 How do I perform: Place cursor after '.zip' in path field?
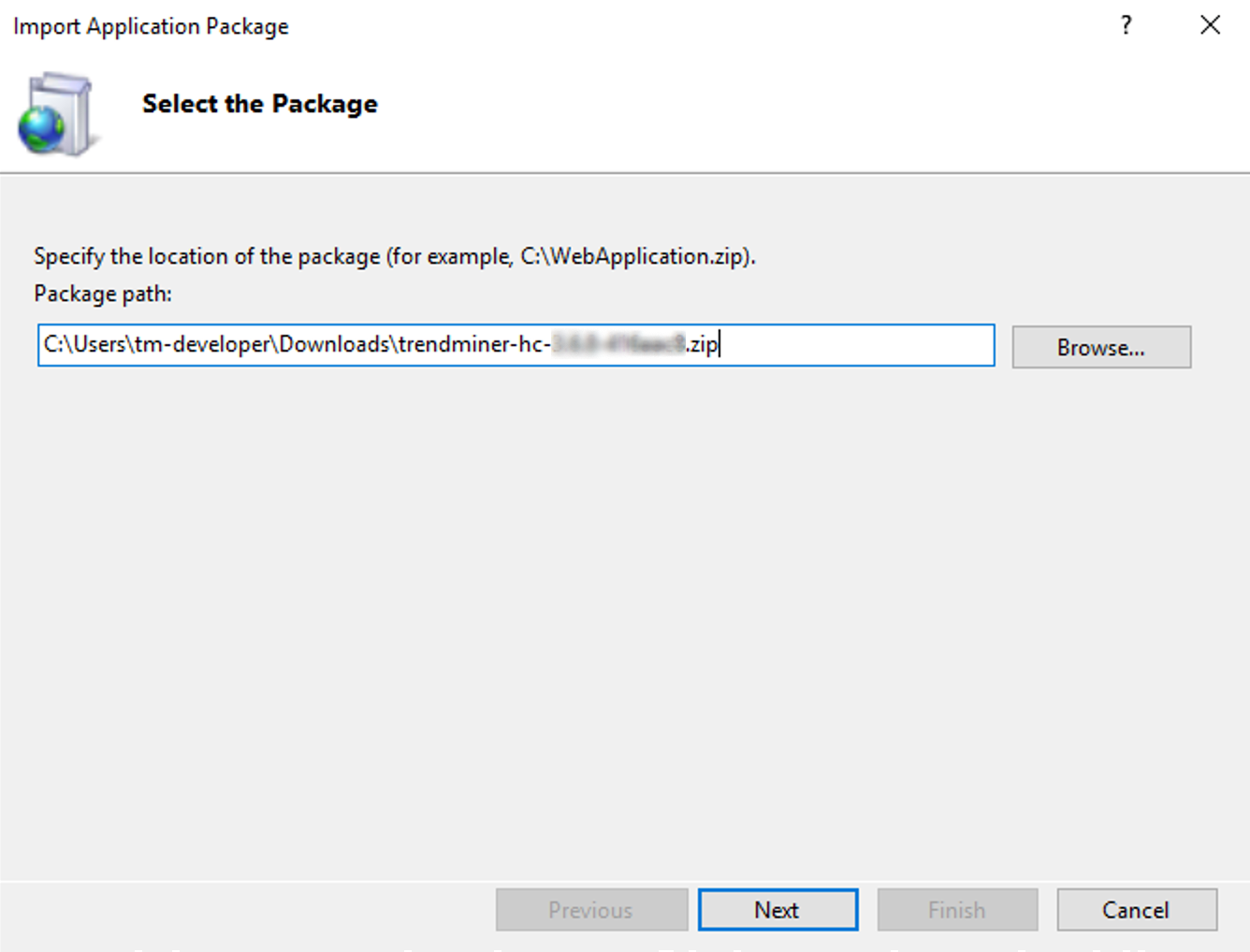pyautogui.click(x=719, y=345)
